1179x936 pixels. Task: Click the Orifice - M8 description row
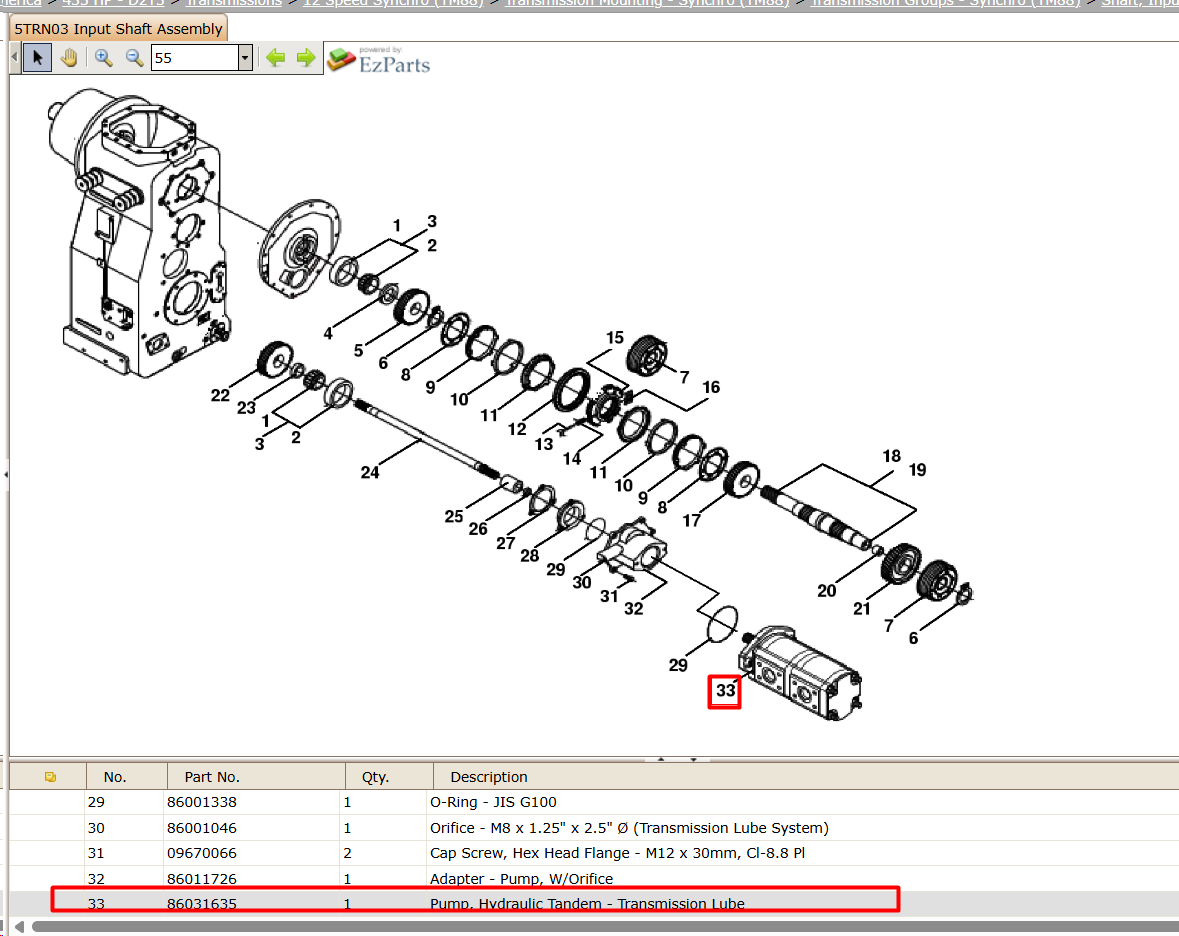click(629, 828)
